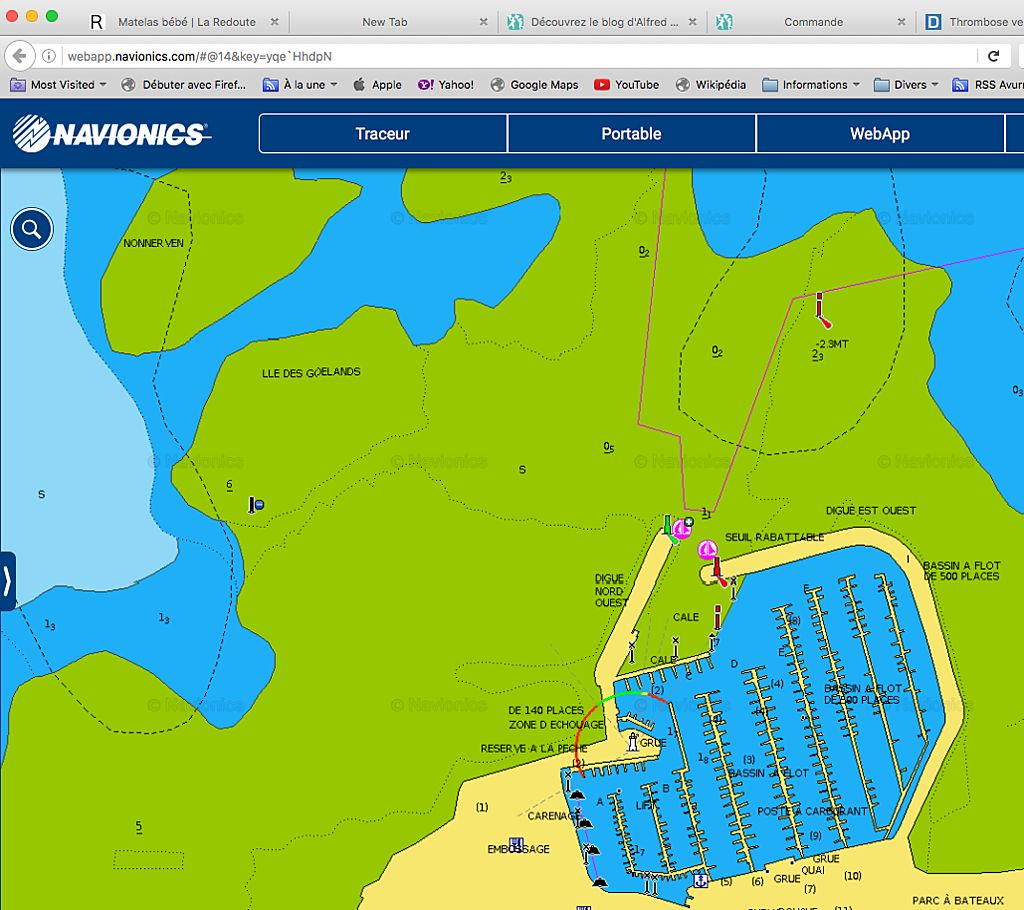This screenshot has width=1024, height=910.
Task: Click the magenta sailboat marker below Seuil Rabattable label
Action: pyautogui.click(x=707, y=550)
